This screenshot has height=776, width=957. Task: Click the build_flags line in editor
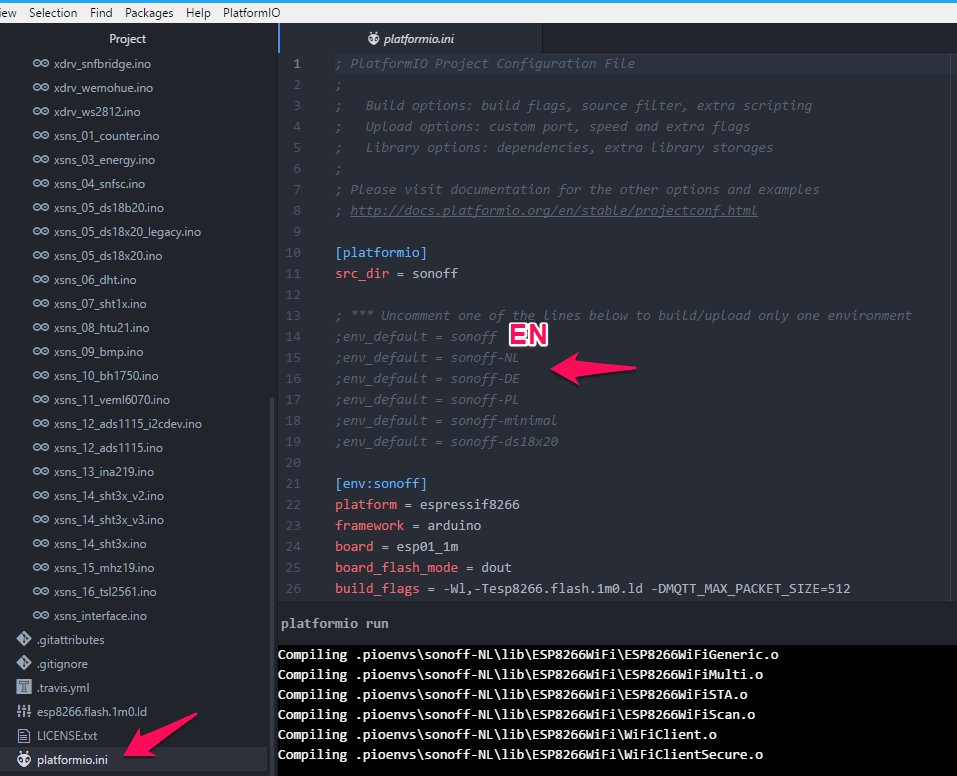point(592,589)
